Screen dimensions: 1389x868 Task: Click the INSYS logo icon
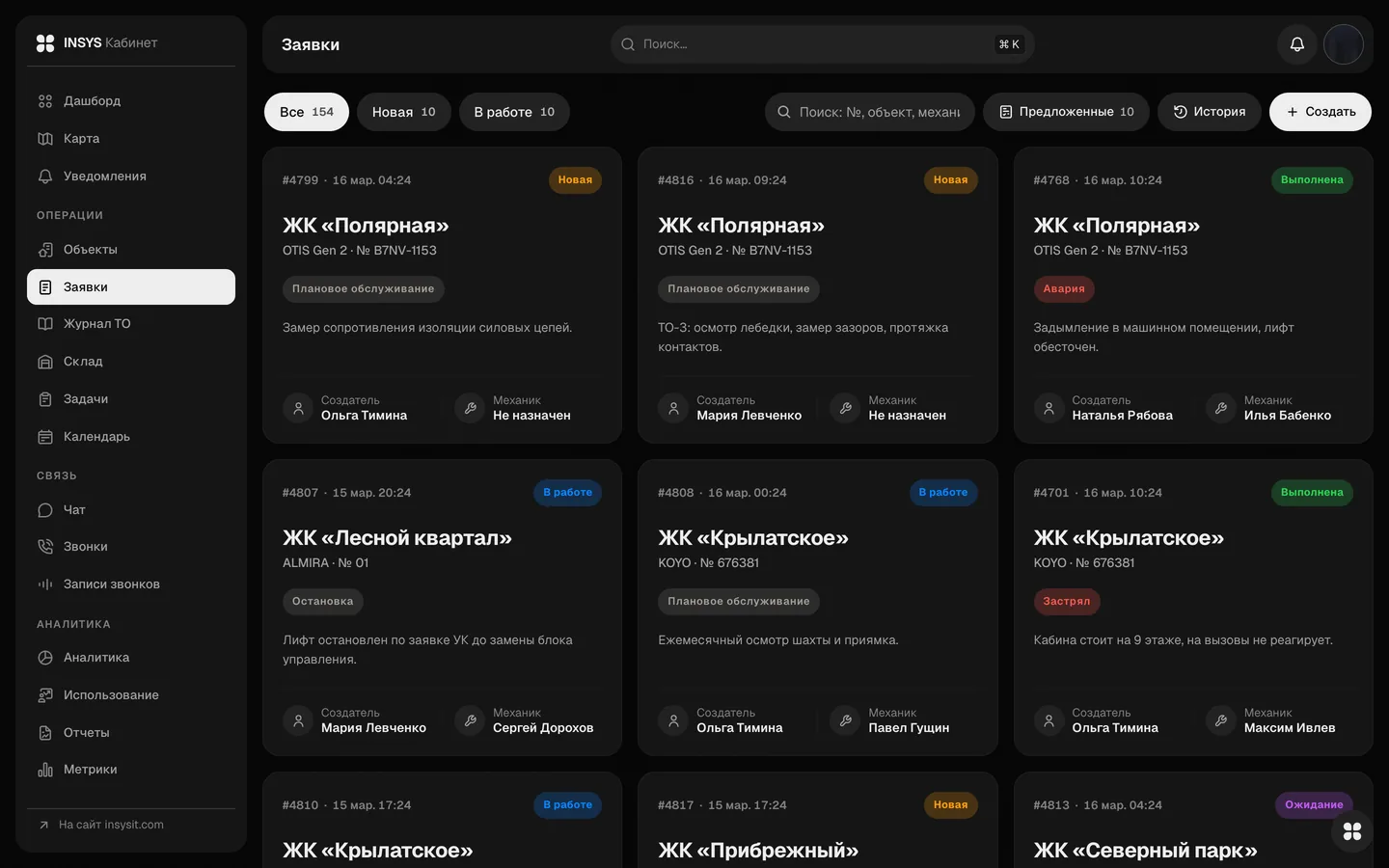pos(45,43)
